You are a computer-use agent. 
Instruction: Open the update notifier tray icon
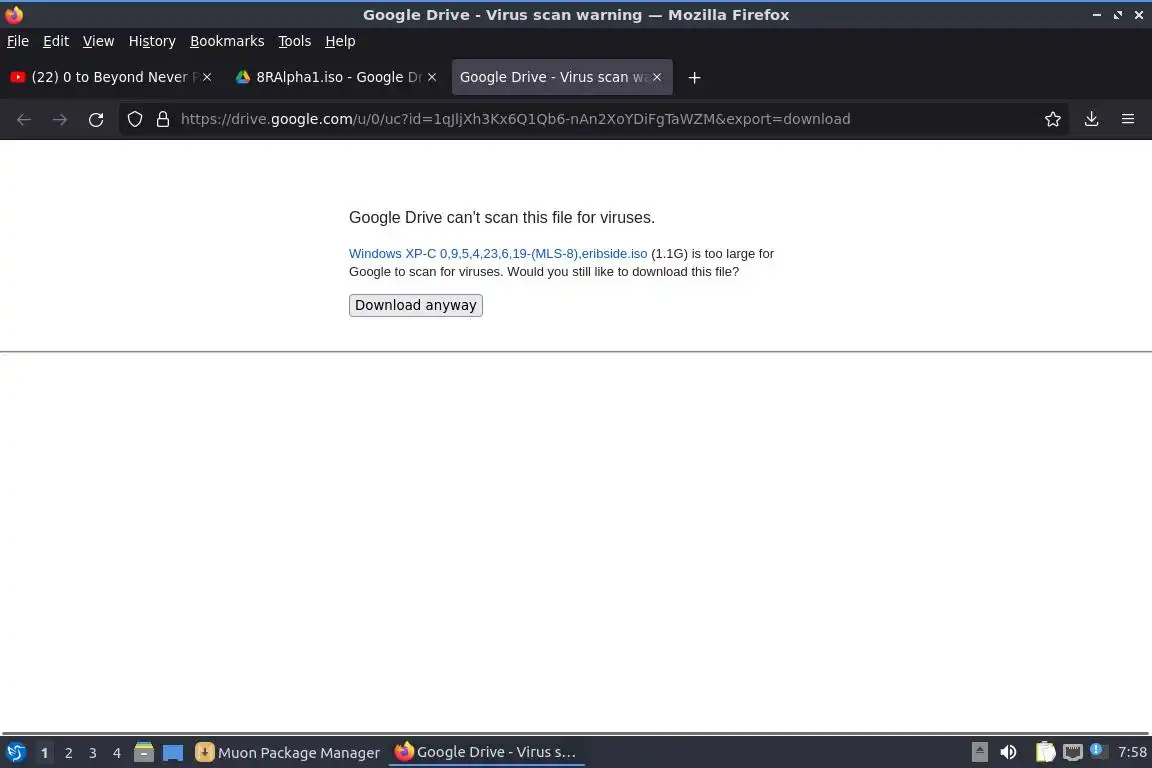1097,750
